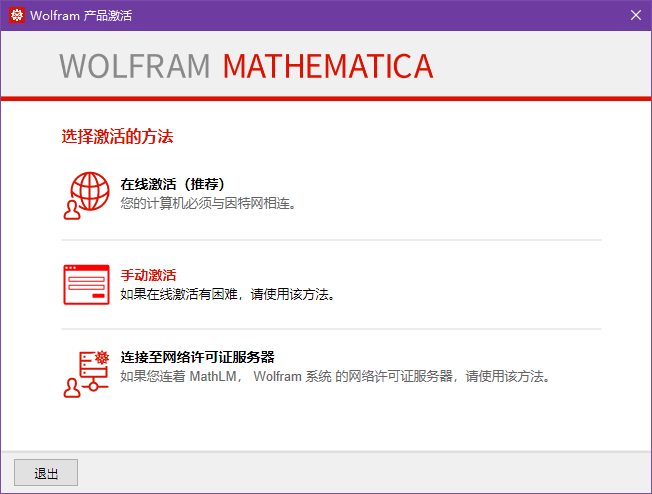Choose 连接至网络许可证服务器 option
Screen dimensions: 652x494
click(x=198, y=357)
